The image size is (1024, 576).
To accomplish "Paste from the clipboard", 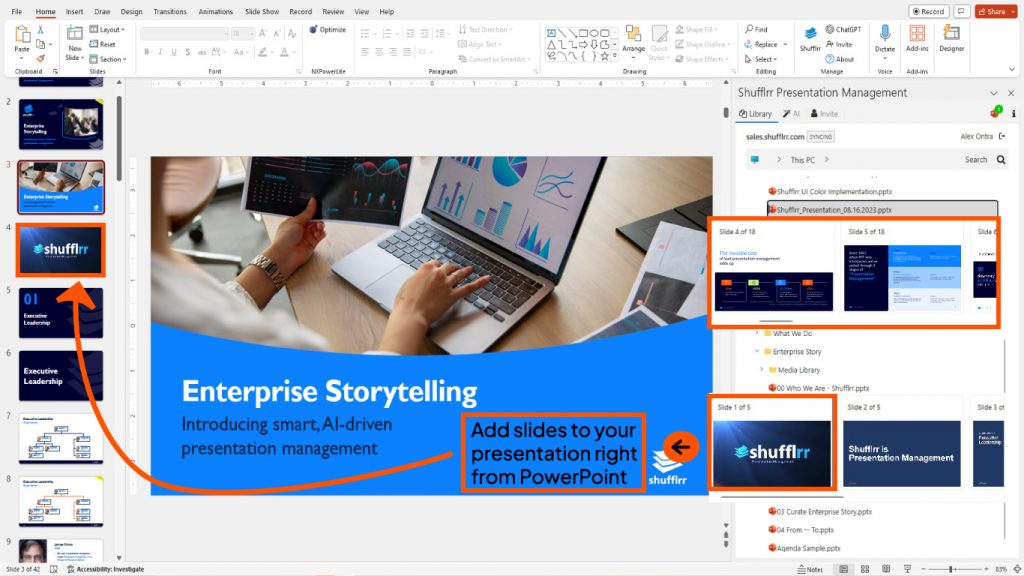I will coord(22,39).
